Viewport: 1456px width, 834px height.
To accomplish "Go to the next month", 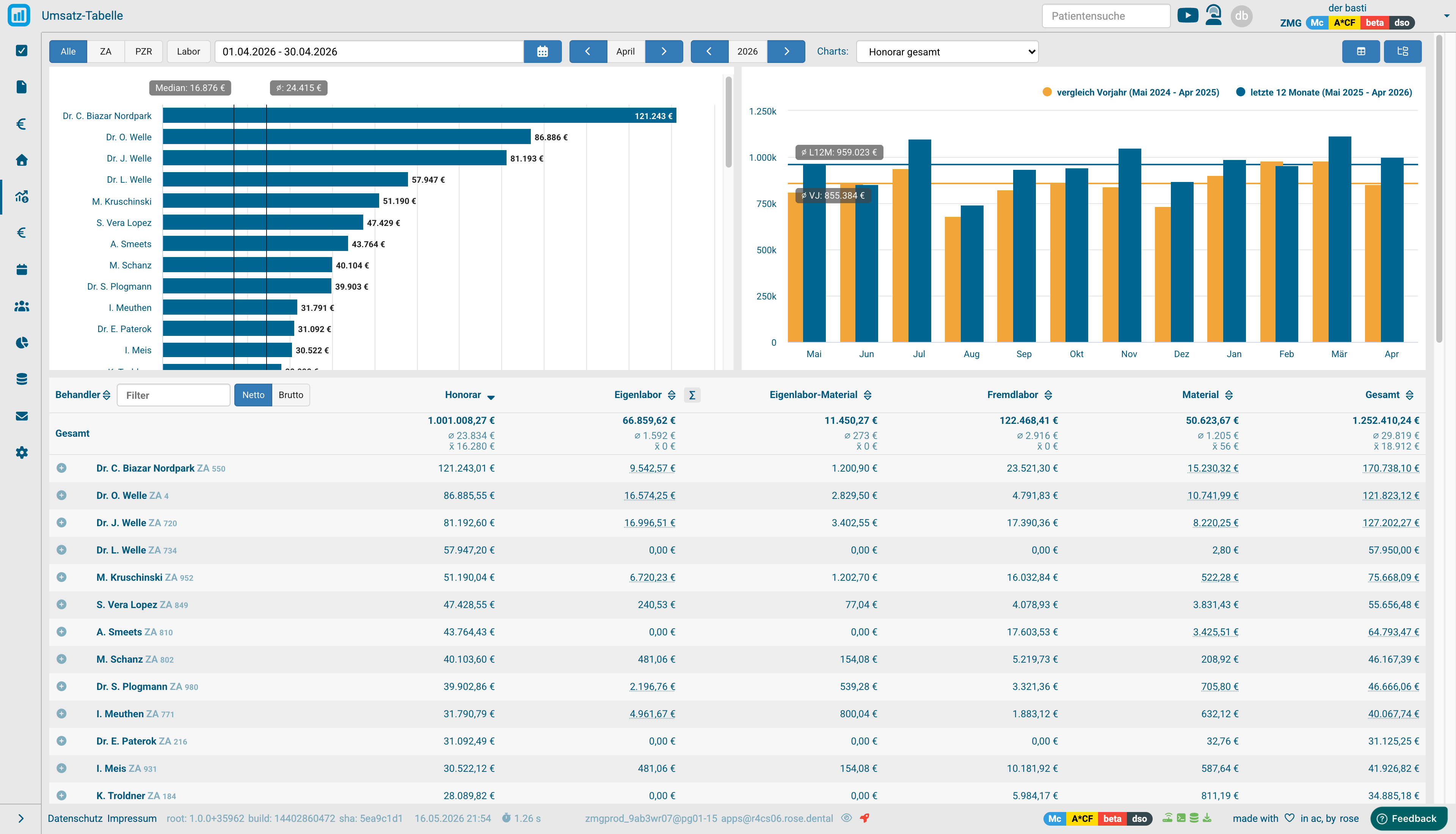I will click(664, 52).
